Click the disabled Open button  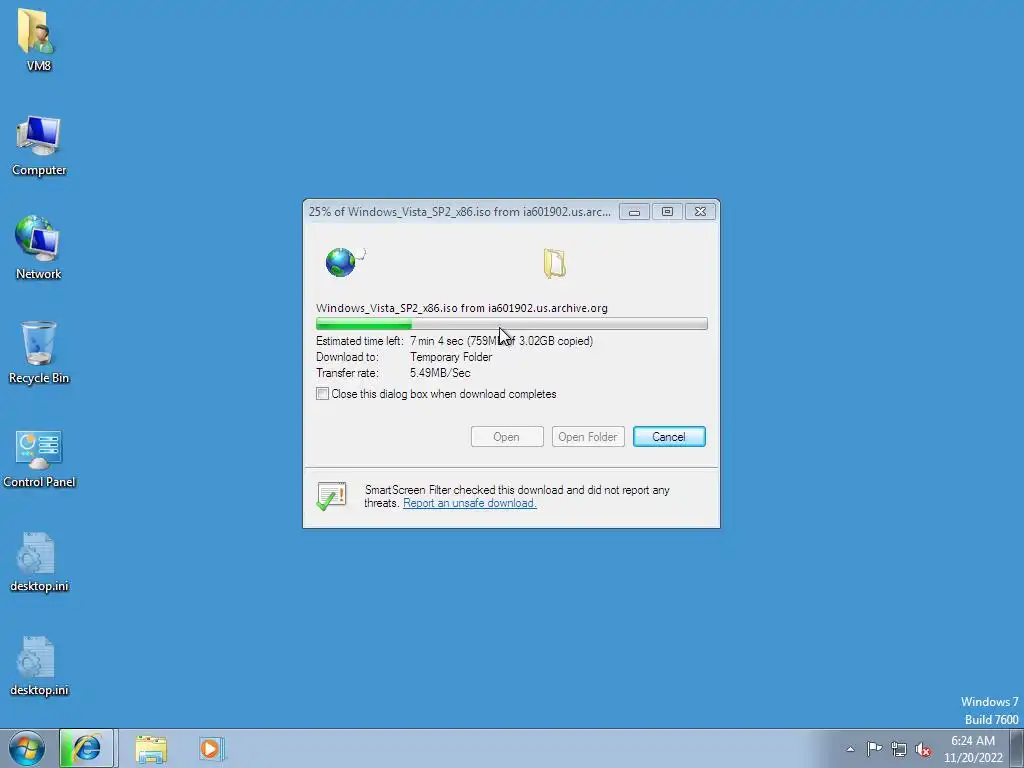507,437
